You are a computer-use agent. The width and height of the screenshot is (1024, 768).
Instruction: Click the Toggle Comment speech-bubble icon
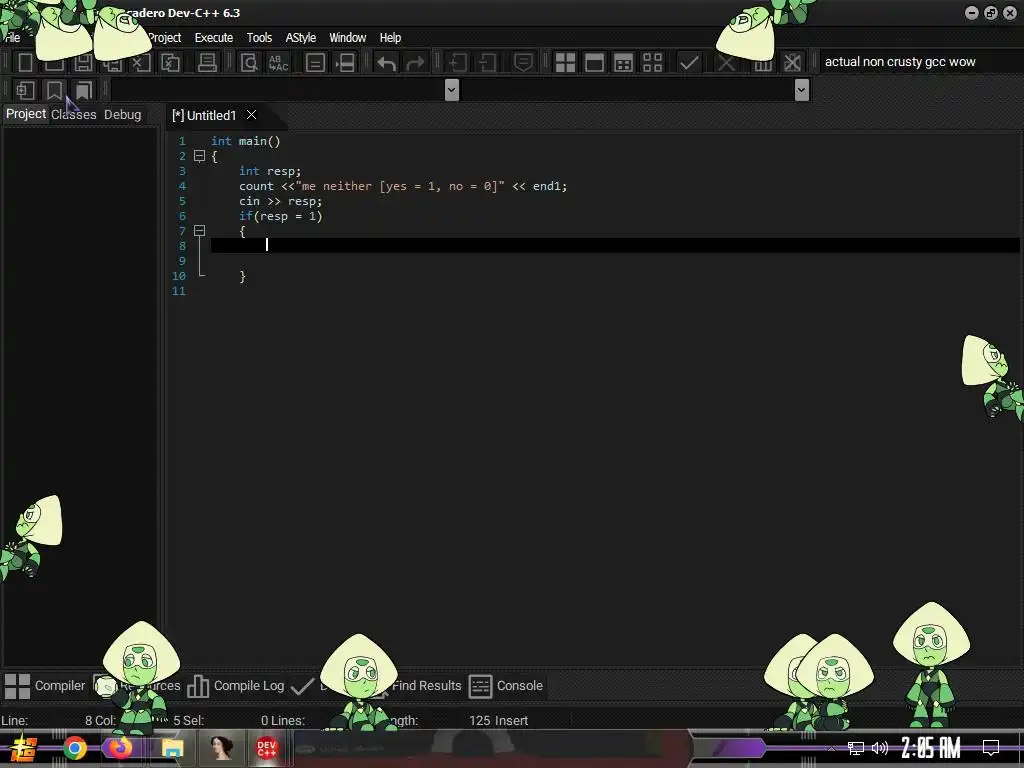pyautogui.click(x=523, y=63)
